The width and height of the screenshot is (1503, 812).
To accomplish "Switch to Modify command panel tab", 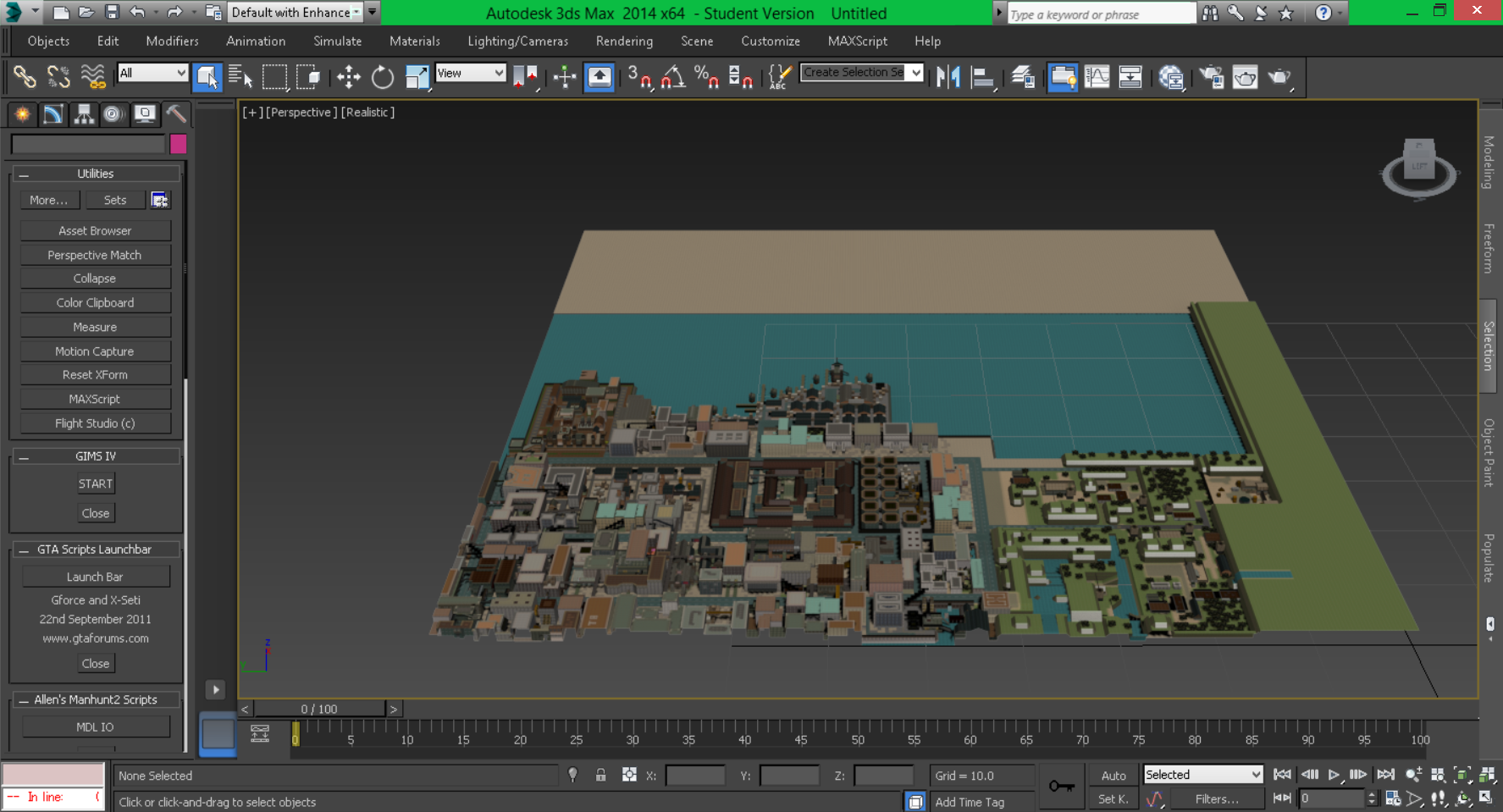I will [52, 113].
